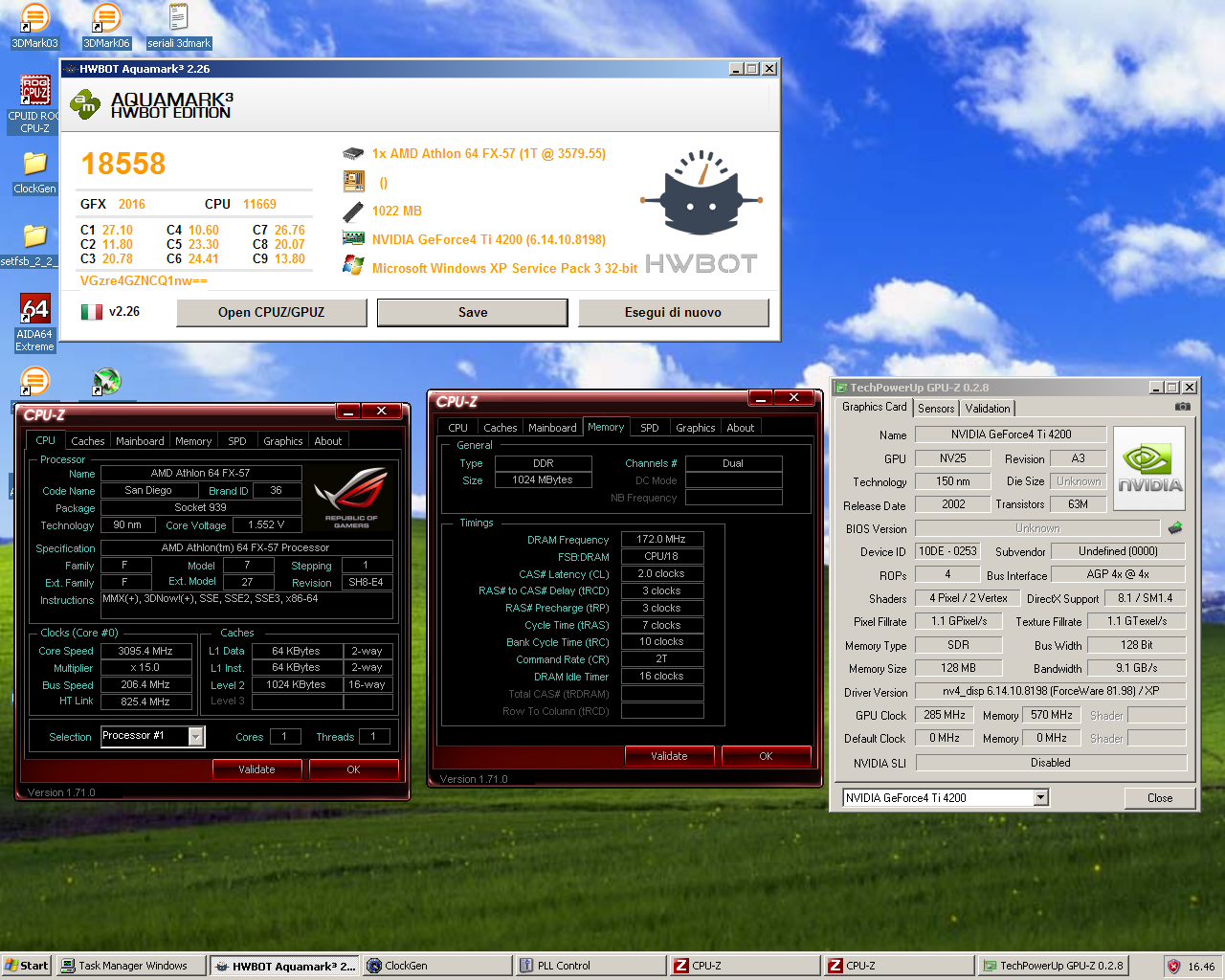Open the ClockGen folder icon
The image size is (1225, 980).
34,173
